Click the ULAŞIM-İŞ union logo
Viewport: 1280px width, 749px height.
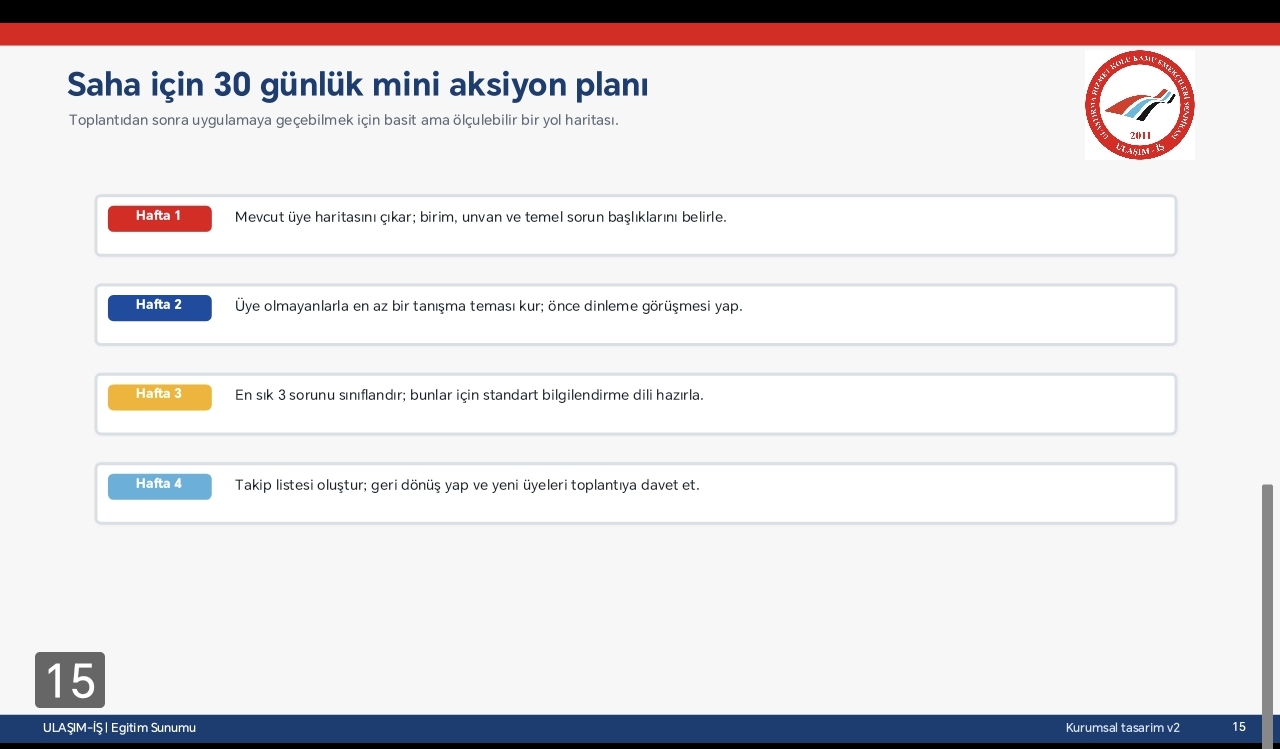pos(1139,105)
